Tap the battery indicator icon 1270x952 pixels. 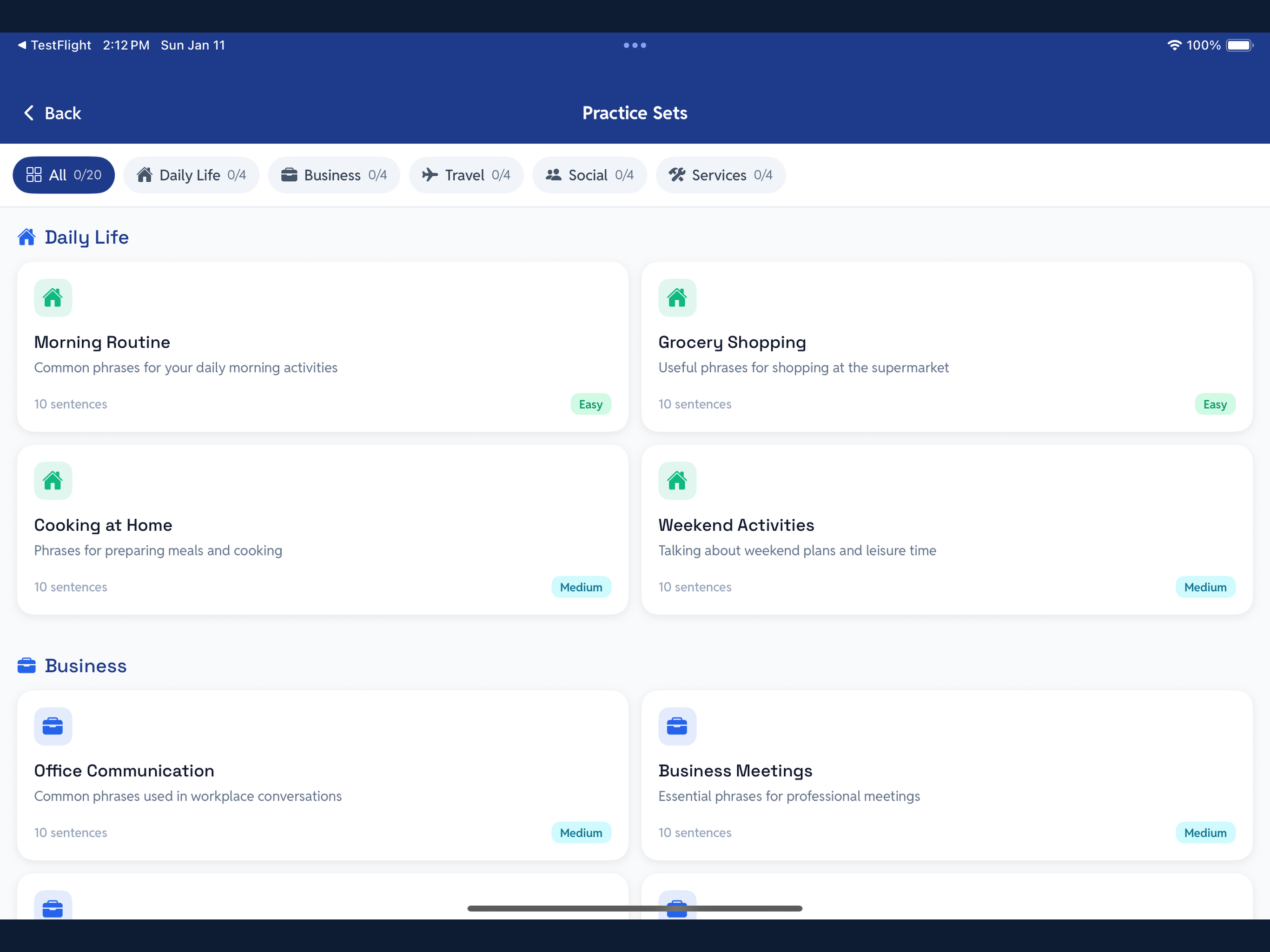point(1240,45)
